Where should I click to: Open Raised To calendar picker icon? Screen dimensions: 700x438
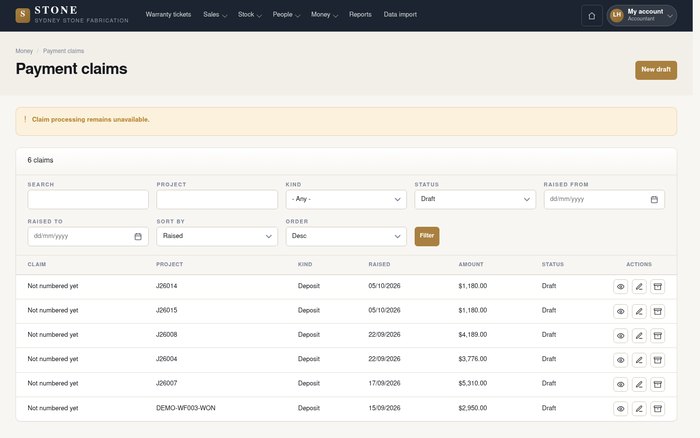pyautogui.click(x=138, y=237)
